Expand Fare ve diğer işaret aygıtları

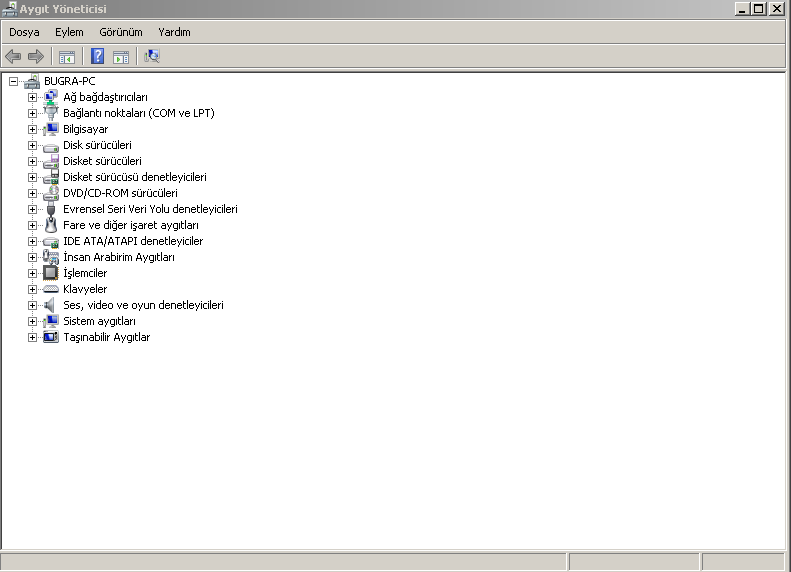click(x=32, y=225)
